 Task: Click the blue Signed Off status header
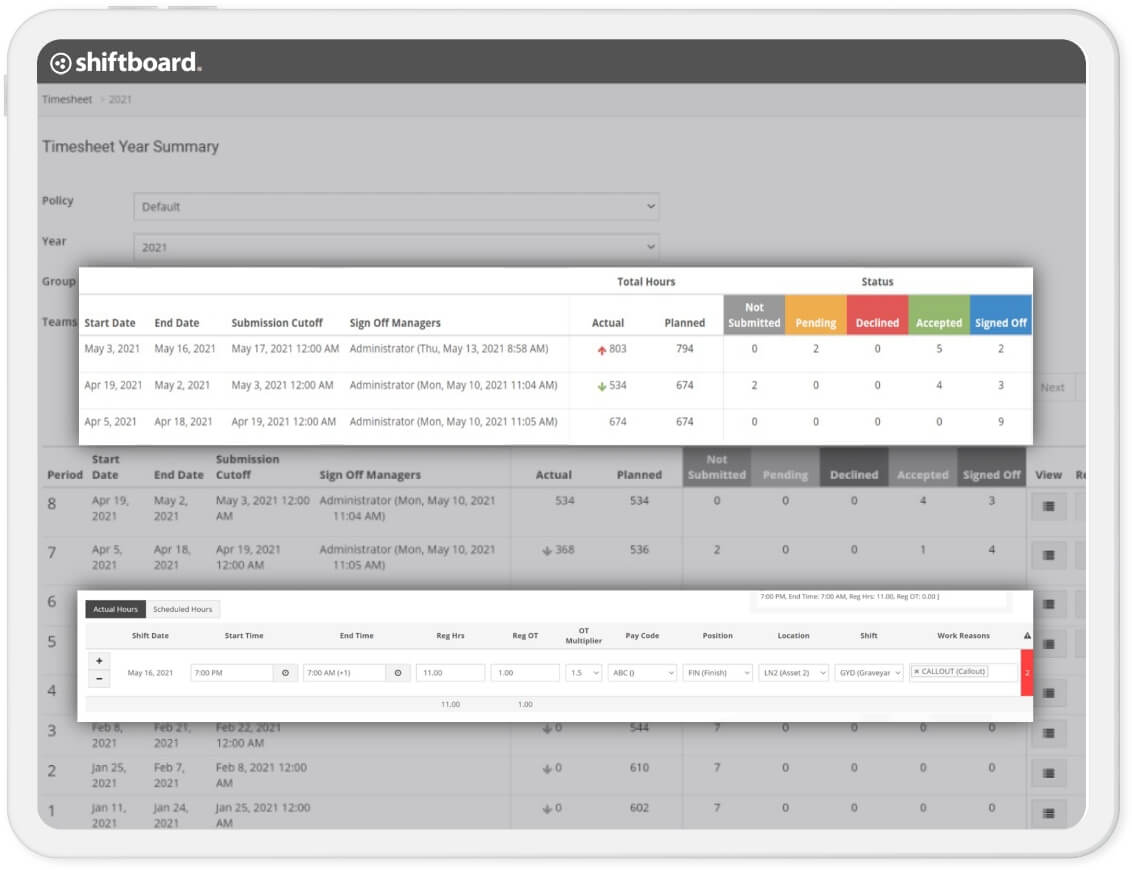[x=1001, y=315]
